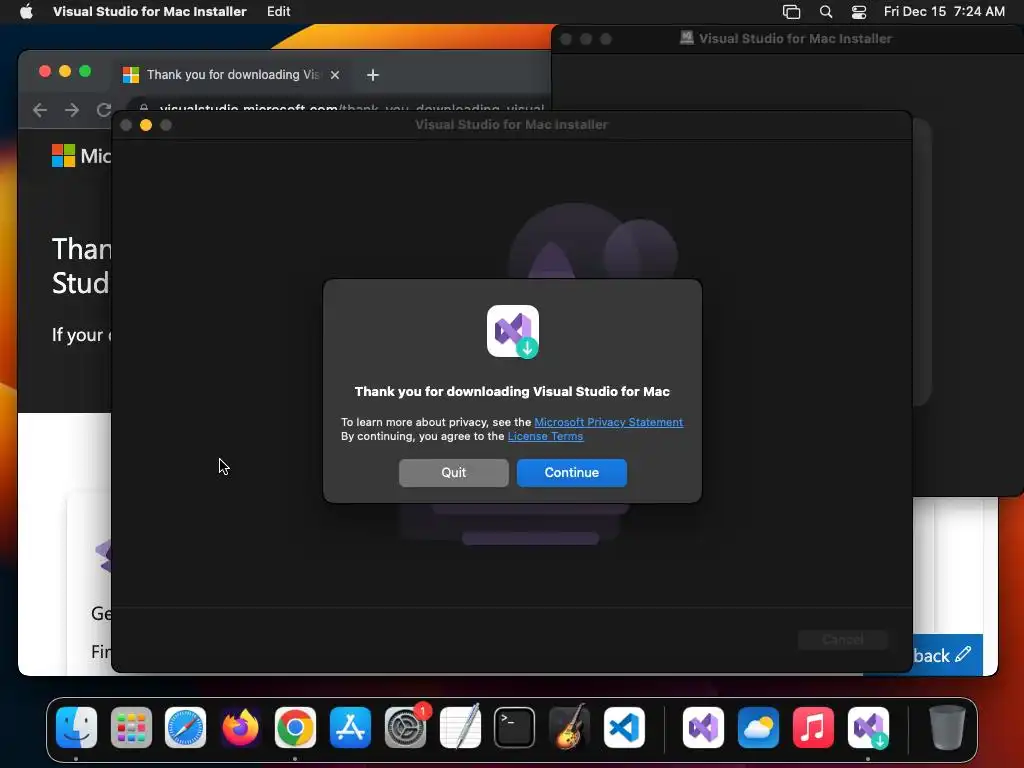Click the Quit button in the installer dialog
Screen dimensions: 1024x768
point(454,472)
